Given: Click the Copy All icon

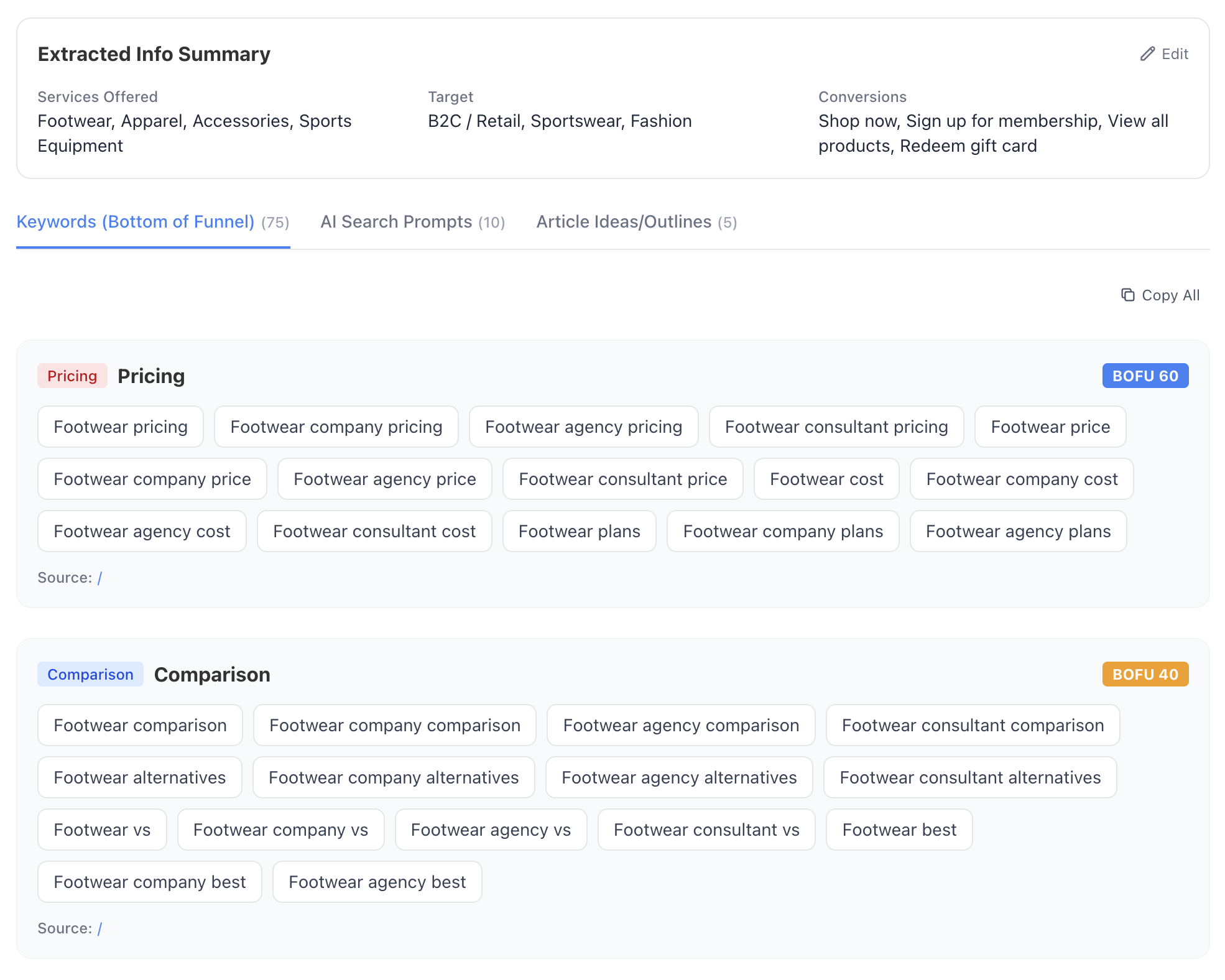Looking at the screenshot, I should point(1129,295).
